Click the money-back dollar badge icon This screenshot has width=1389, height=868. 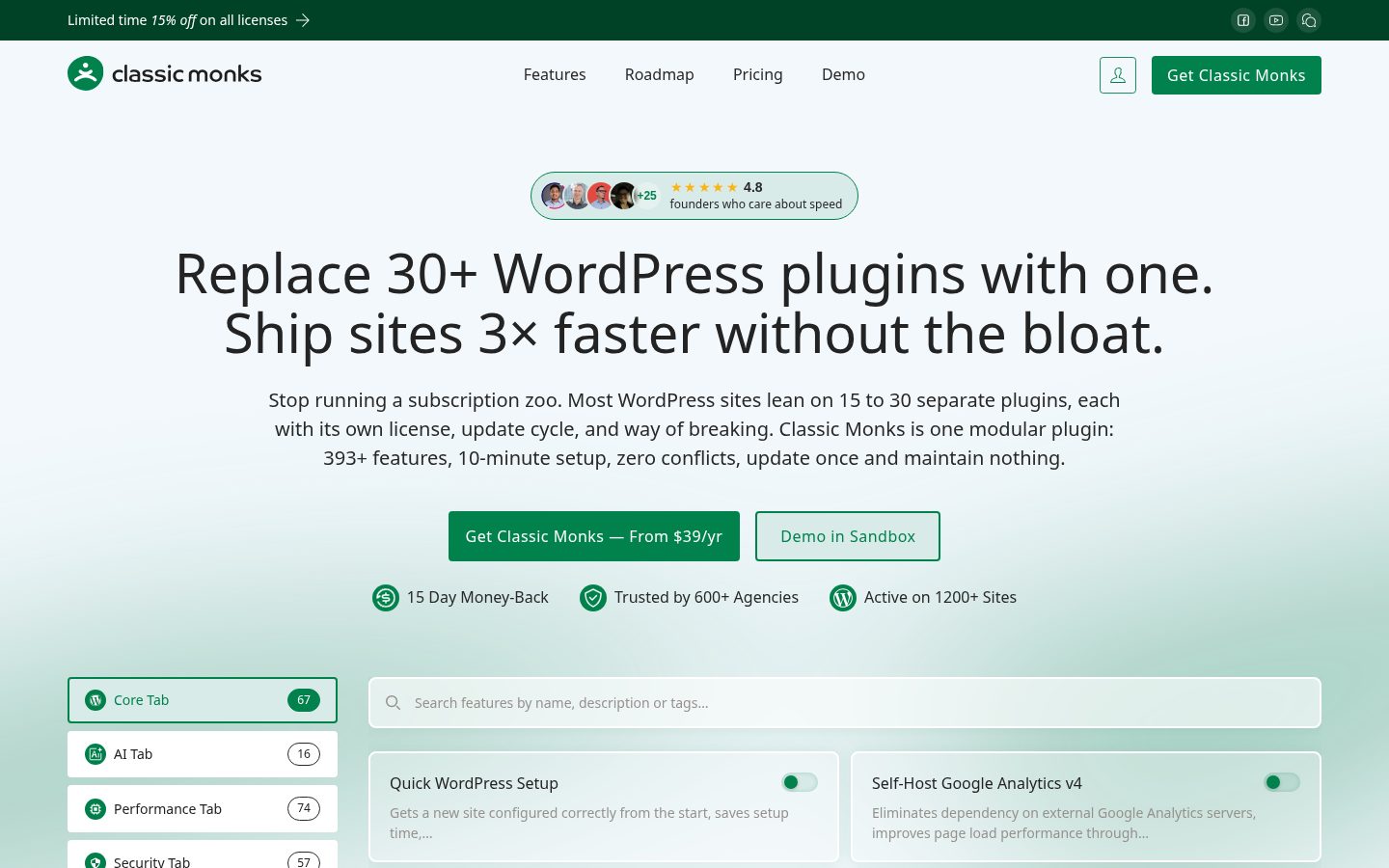(386, 598)
